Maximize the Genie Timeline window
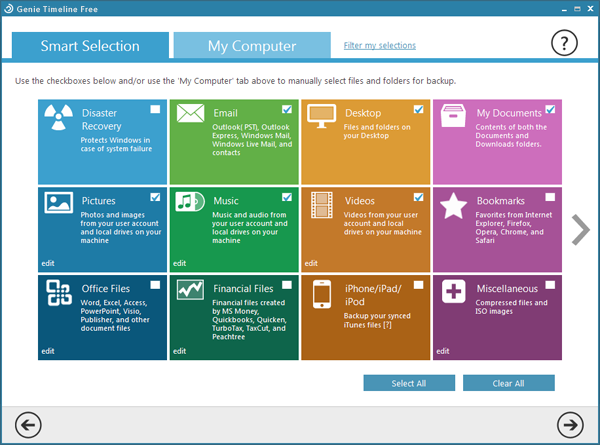 click(x=577, y=9)
